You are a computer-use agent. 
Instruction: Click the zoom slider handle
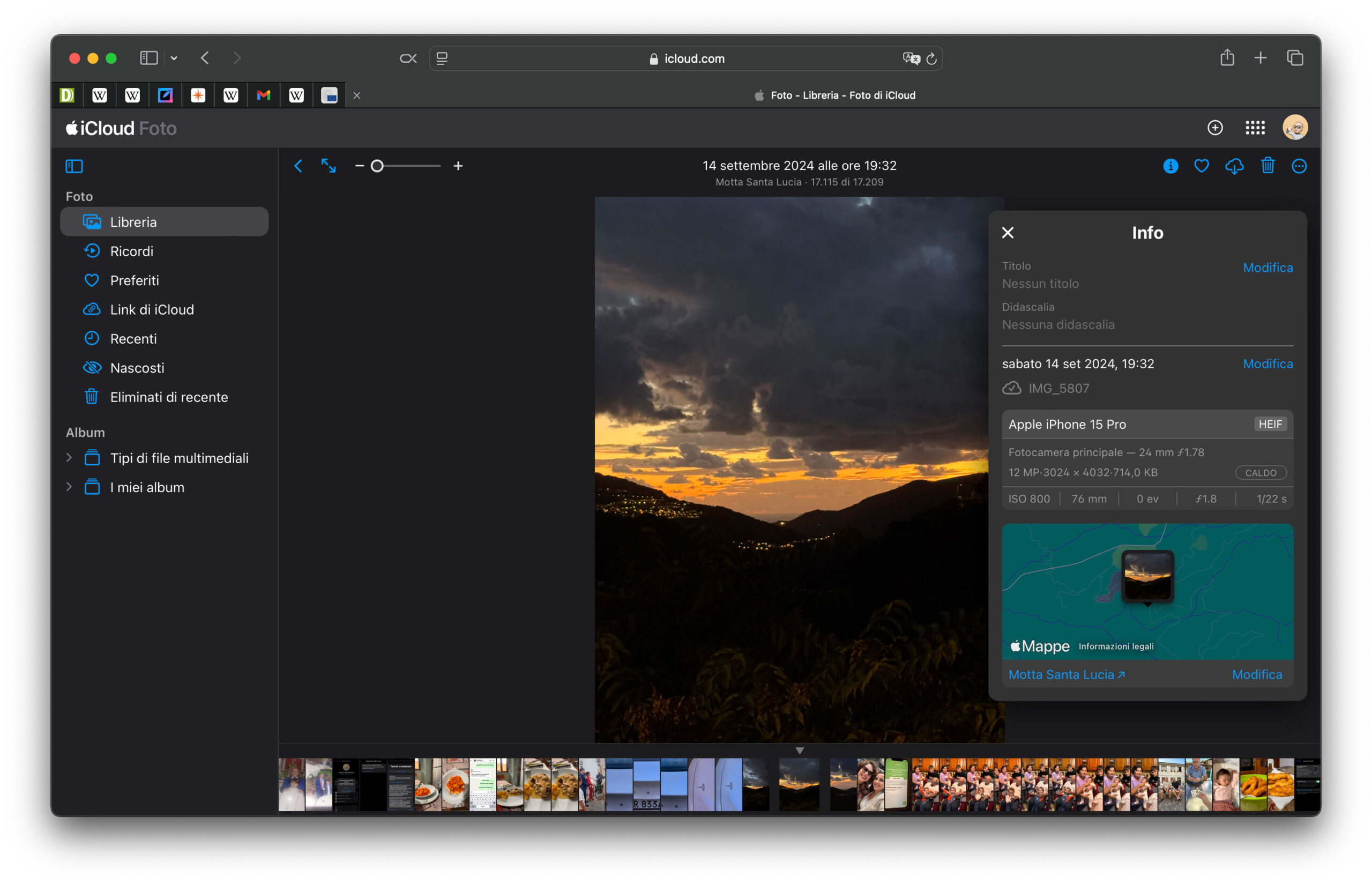[377, 166]
